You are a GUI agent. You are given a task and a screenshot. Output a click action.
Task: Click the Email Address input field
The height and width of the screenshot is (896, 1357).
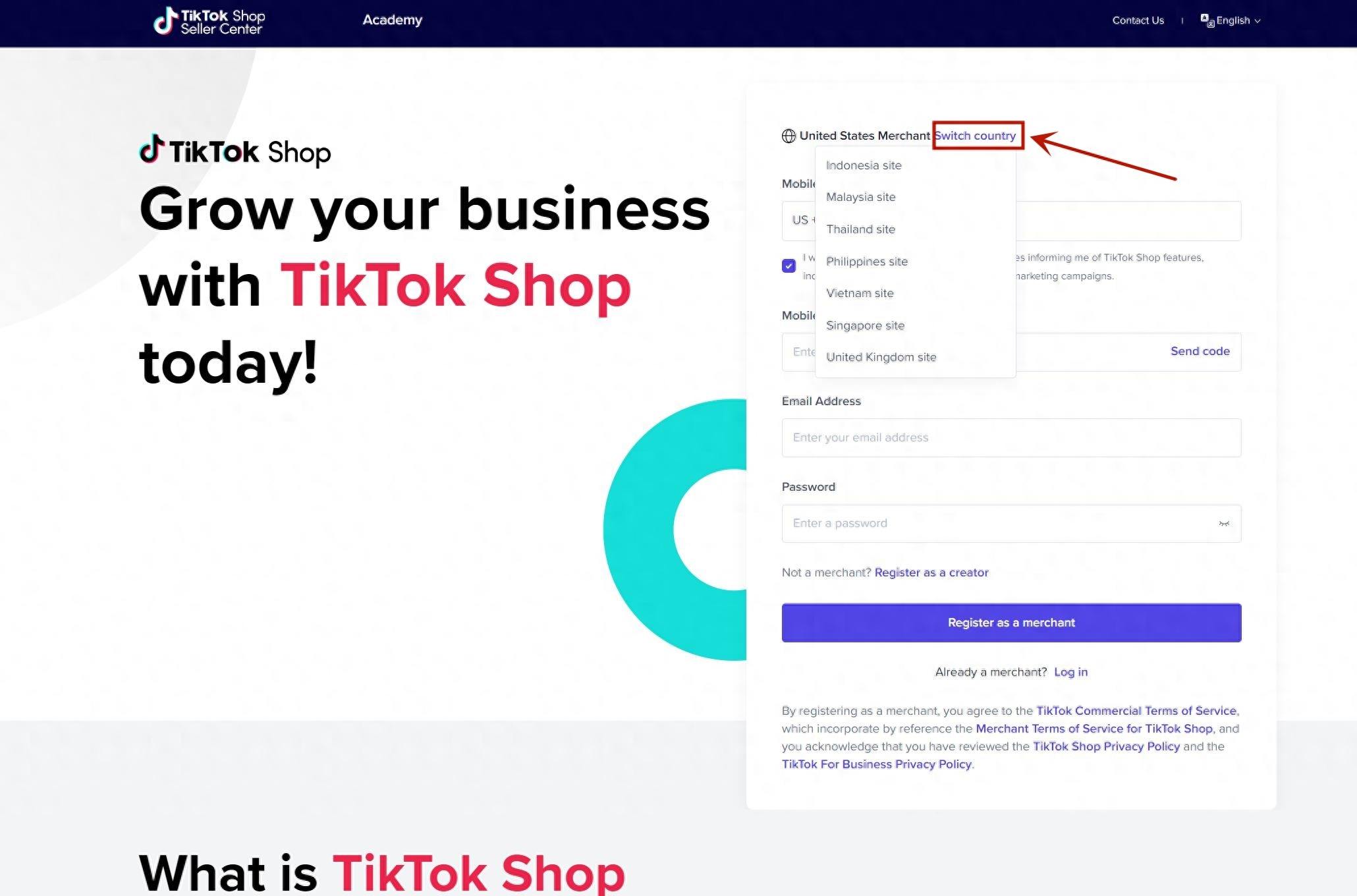pos(1011,437)
